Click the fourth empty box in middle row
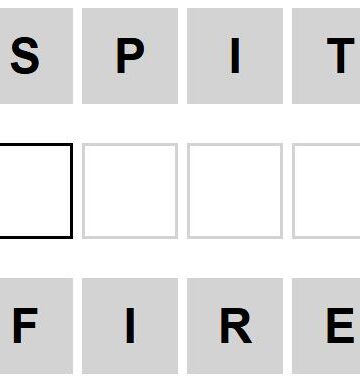Image resolution: width=360 pixels, height=385 pixels. point(326,191)
